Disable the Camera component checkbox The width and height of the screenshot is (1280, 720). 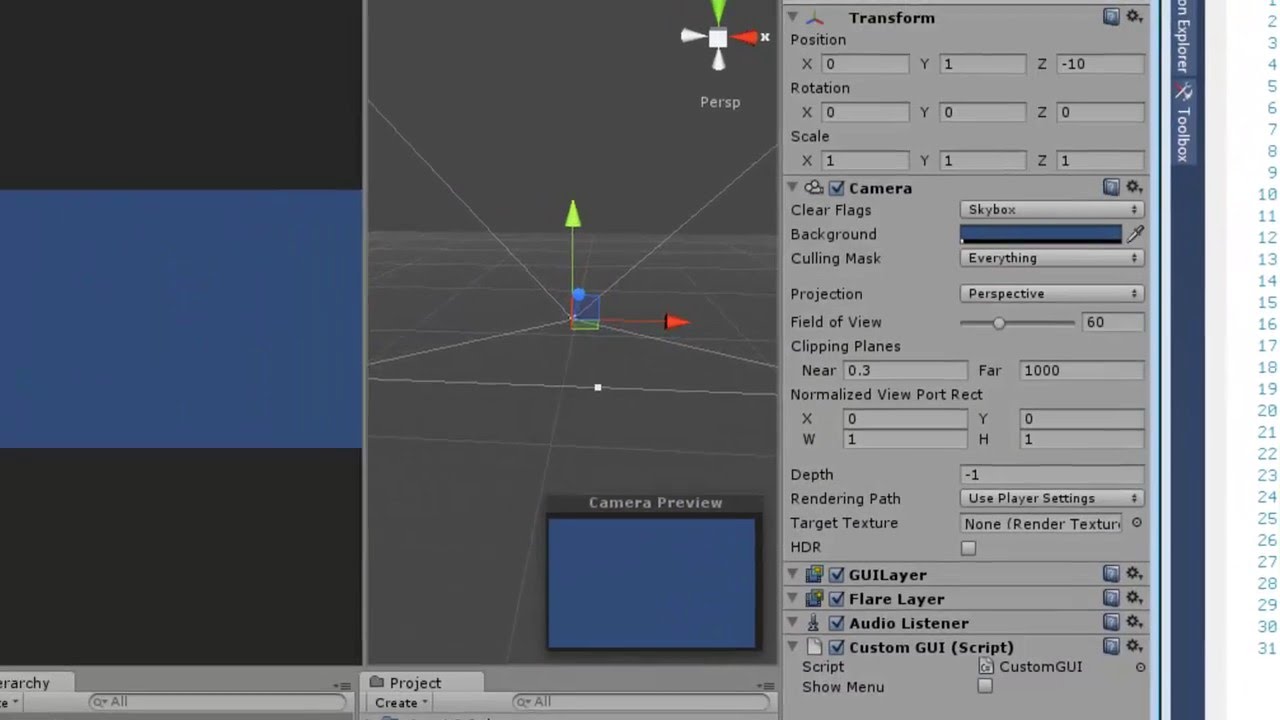pos(837,188)
